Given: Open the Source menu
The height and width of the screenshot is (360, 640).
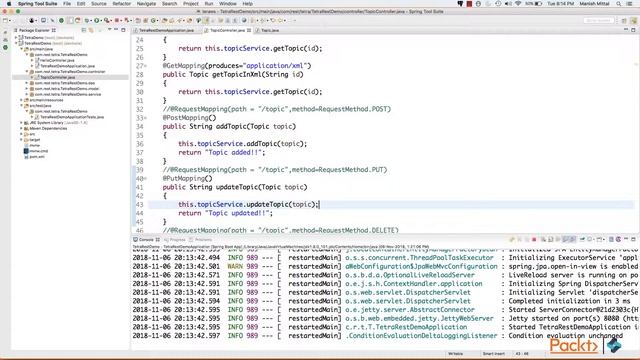Looking at the screenshot, I should (x=99, y=4).
